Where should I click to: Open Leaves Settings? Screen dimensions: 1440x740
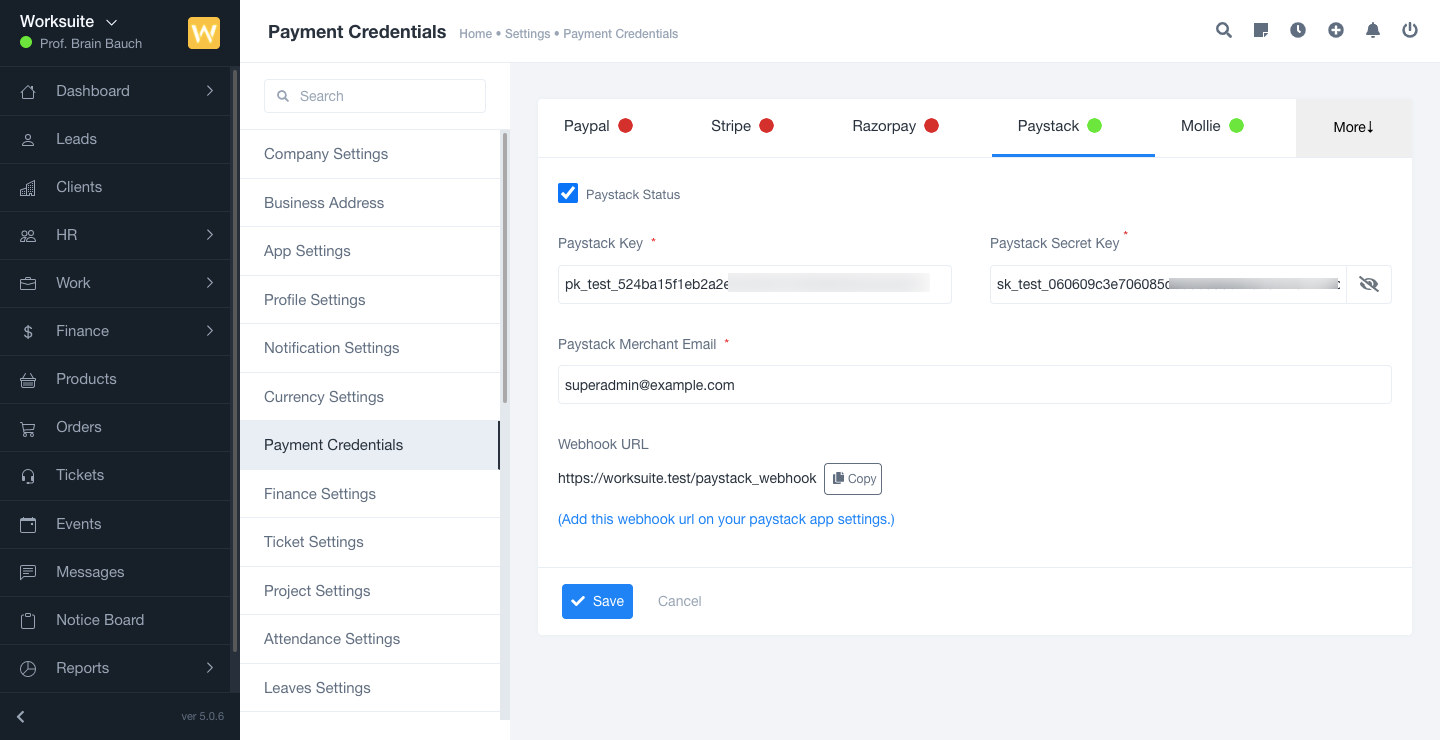(369, 688)
